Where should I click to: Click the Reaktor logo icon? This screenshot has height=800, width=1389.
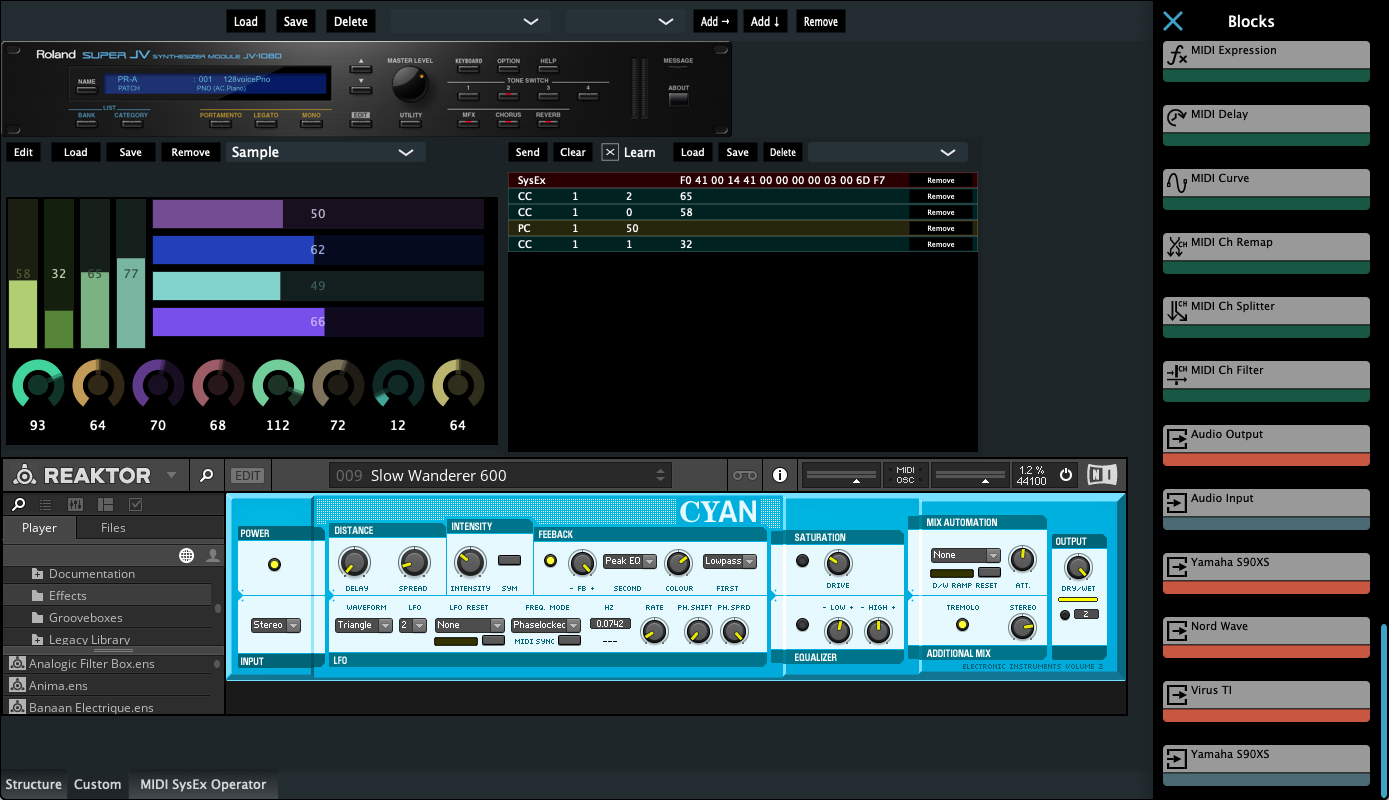click(x=25, y=475)
